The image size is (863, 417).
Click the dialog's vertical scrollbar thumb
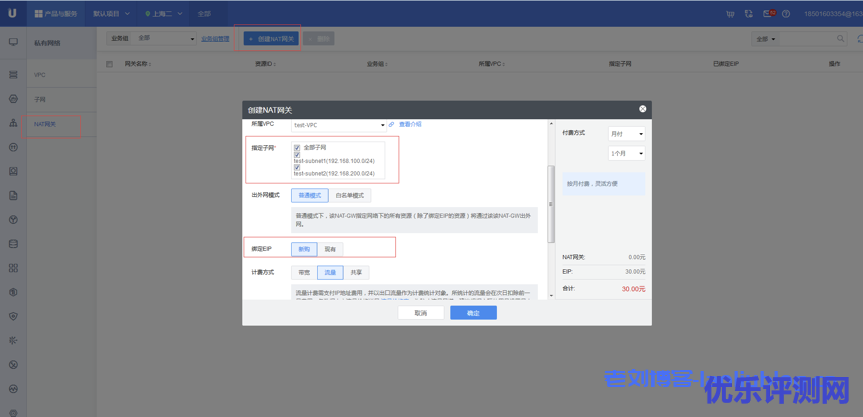pyautogui.click(x=551, y=204)
